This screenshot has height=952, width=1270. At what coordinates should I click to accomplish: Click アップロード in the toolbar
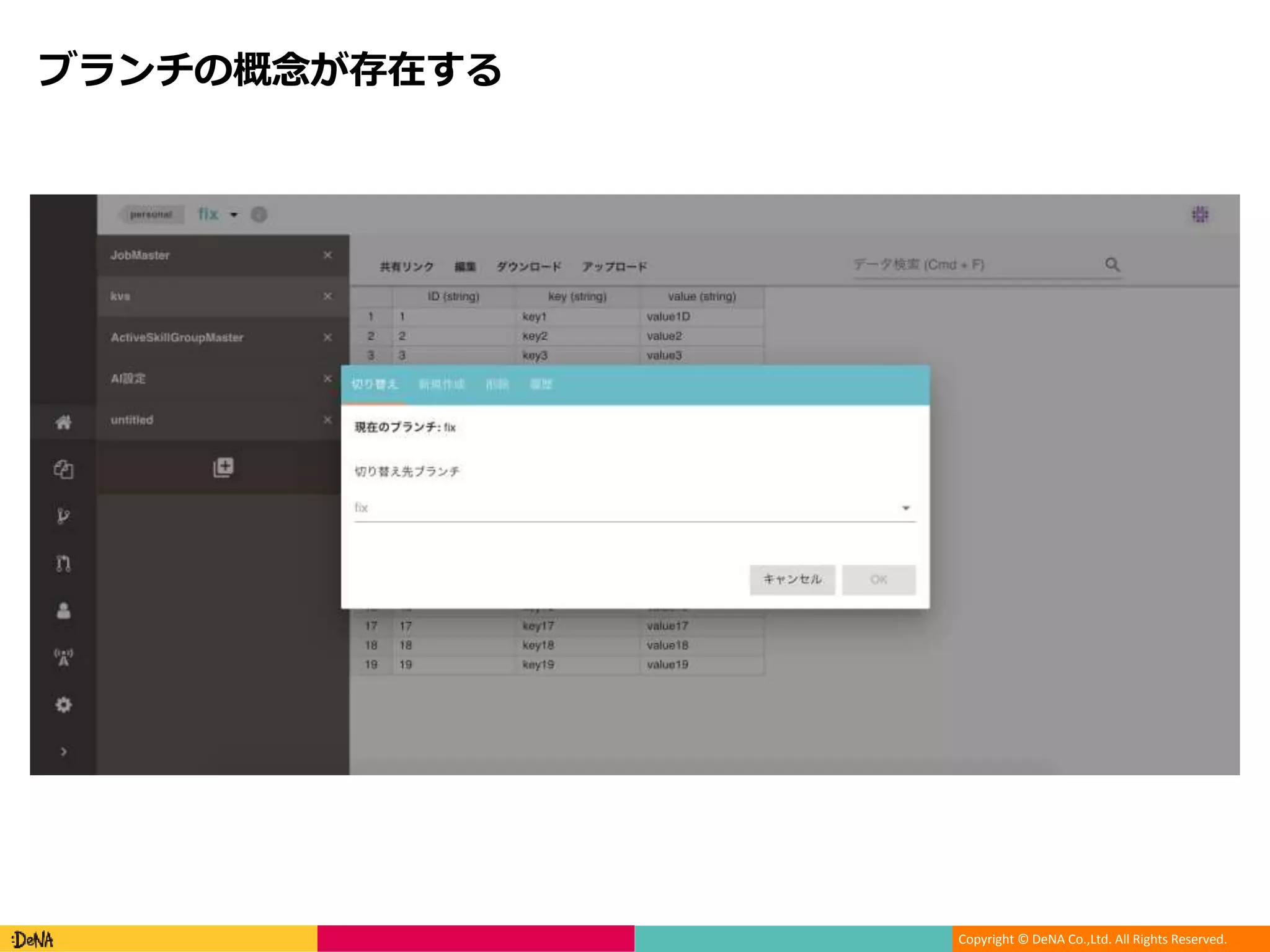click(x=615, y=267)
